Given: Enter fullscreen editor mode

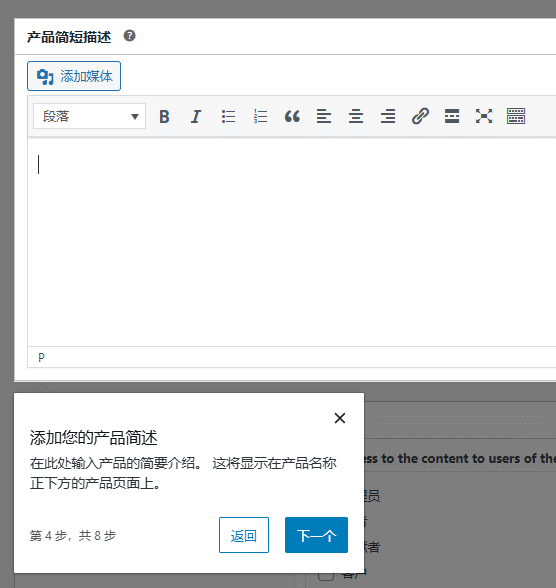Looking at the screenshot, I should pyautogui.click(x=484, y=116).
